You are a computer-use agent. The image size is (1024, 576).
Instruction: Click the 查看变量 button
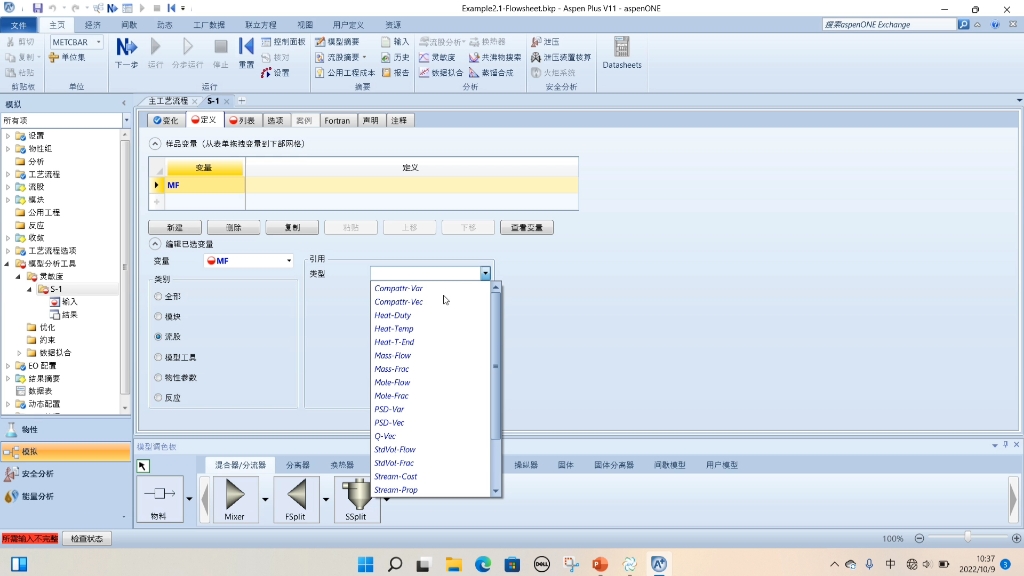click(x=526, y=227)
